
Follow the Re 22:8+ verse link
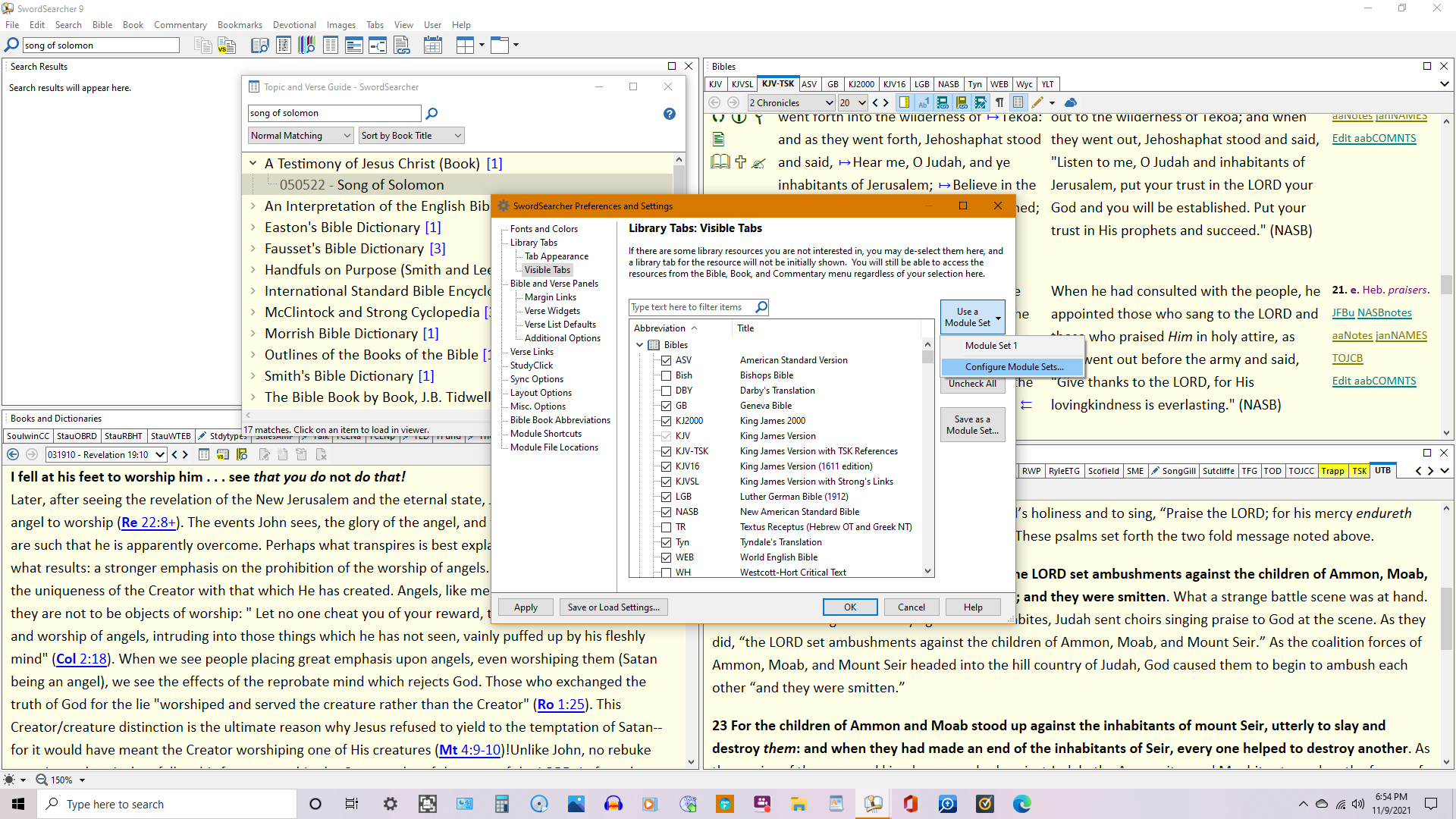click(149, 522)
